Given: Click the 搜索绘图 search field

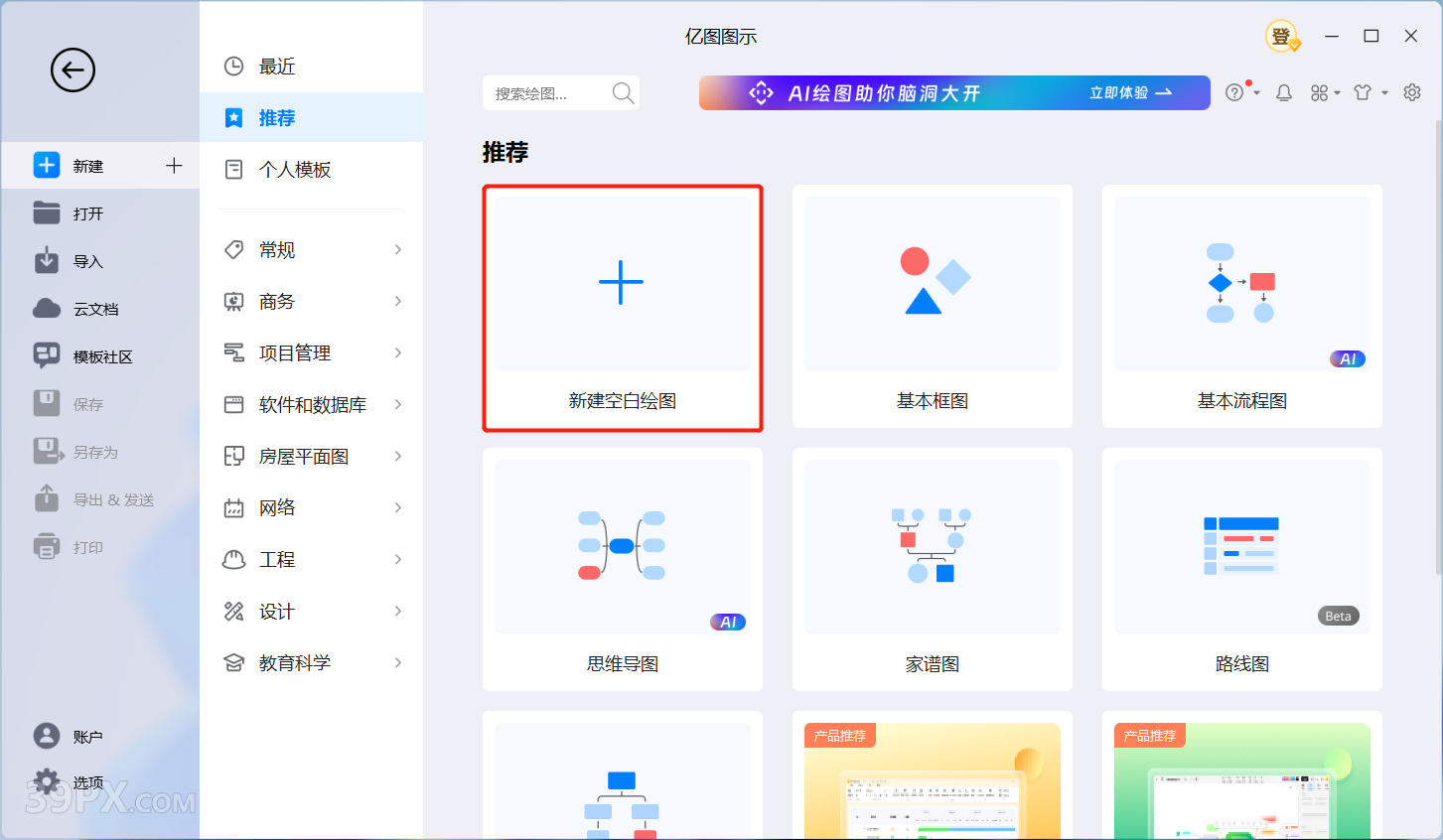Looking at the screenshot, I should click(x=560, y=93).
